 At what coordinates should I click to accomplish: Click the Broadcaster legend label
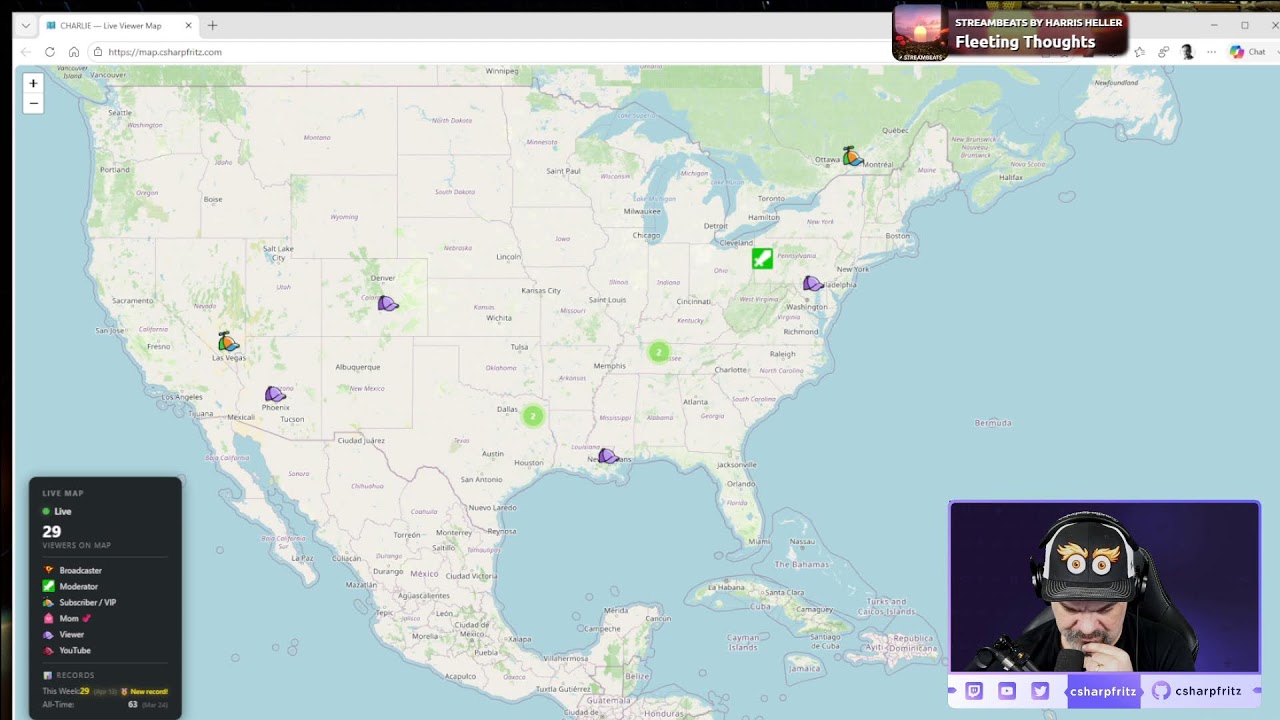coord(81,570)
